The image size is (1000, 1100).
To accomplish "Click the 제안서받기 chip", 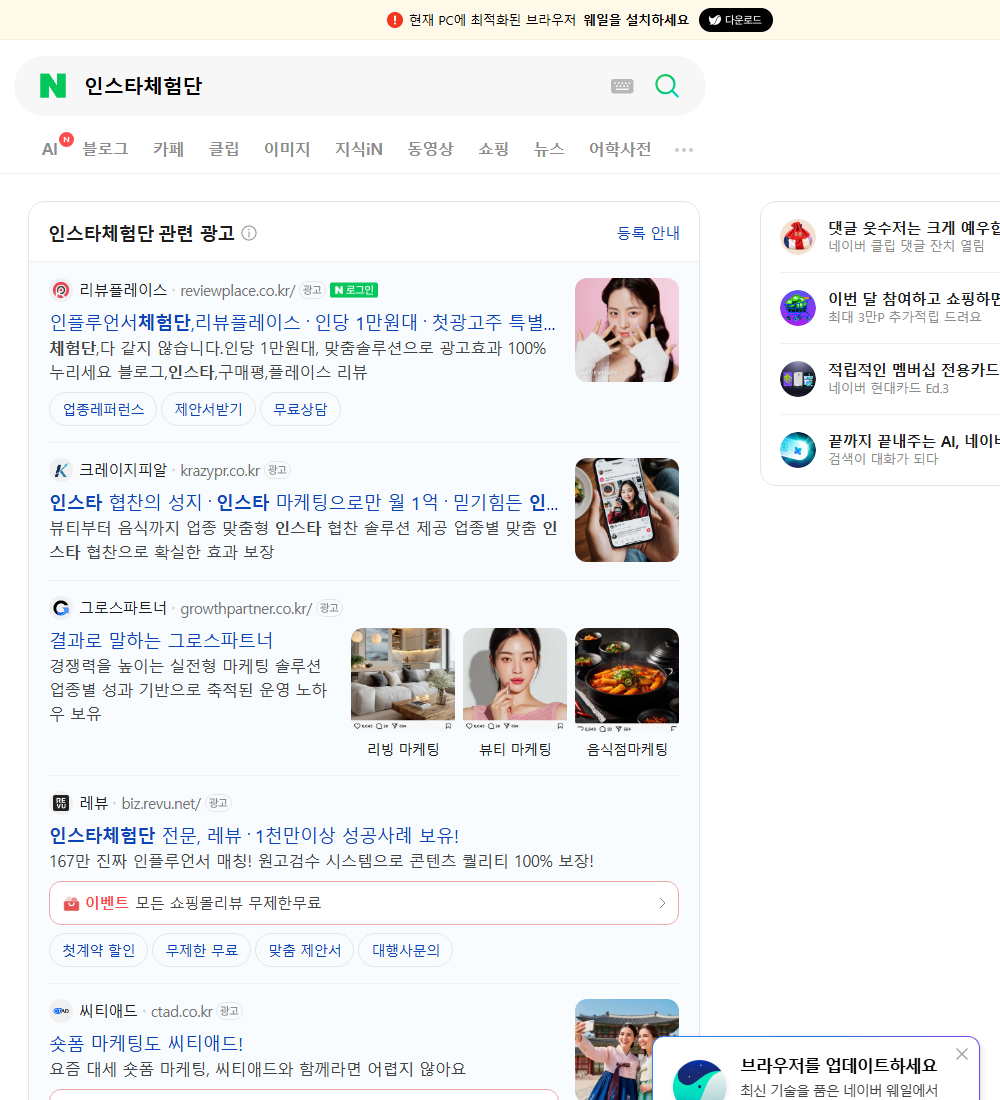I will pos(208,409).
